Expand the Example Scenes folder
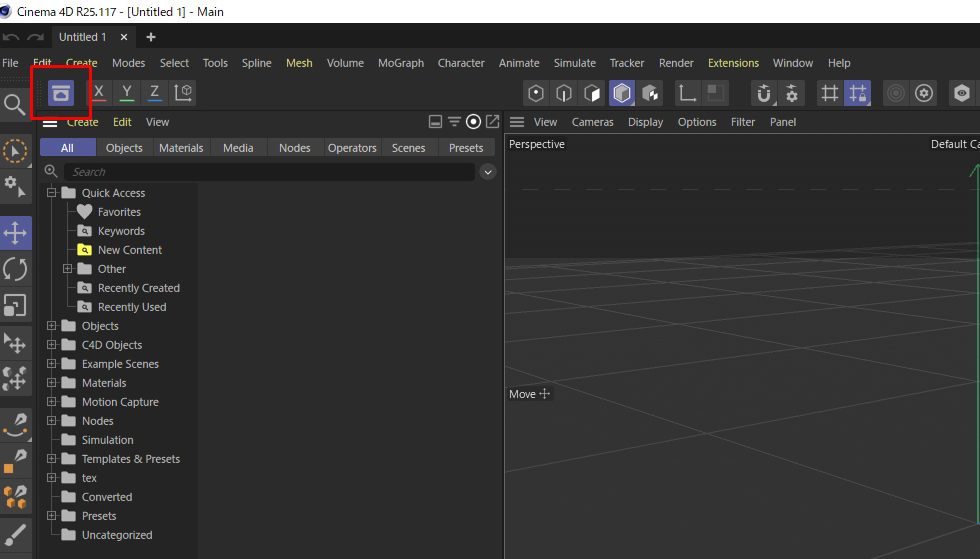This screenshot has width=980, height=559. tap(52, 363)
